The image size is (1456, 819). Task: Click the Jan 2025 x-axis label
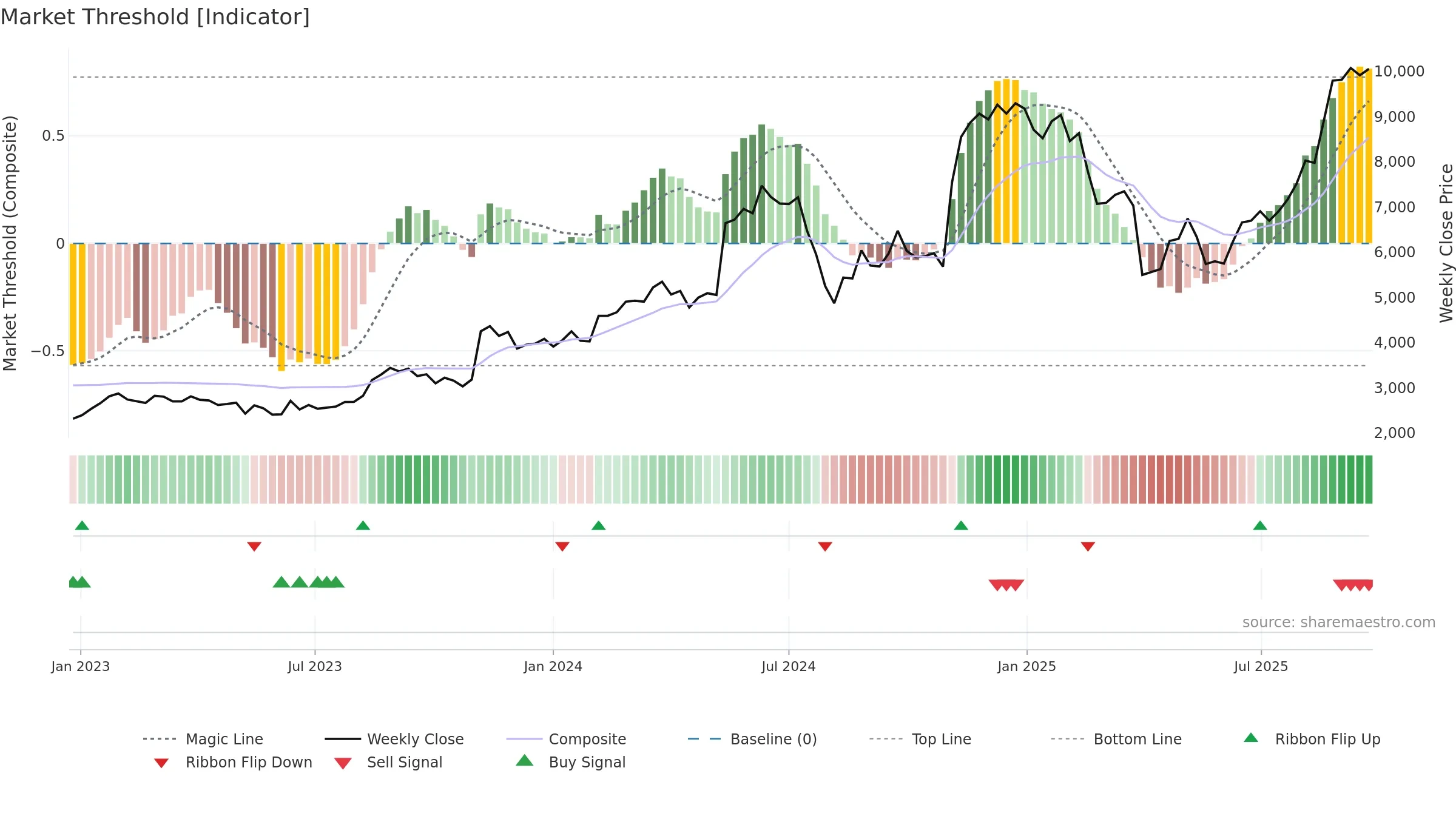coord(1027,666)
